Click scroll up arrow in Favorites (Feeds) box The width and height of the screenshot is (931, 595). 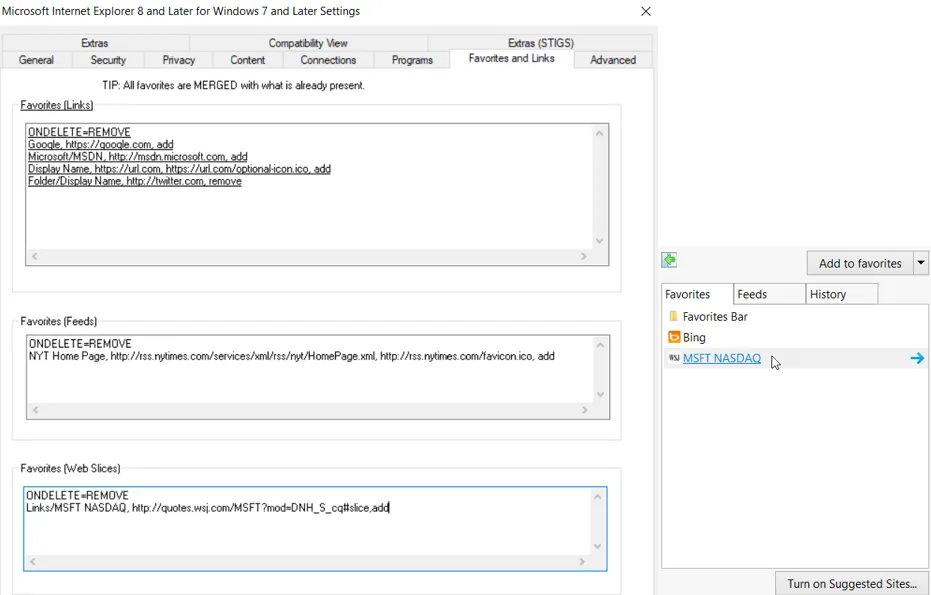(x=600, y=345)
